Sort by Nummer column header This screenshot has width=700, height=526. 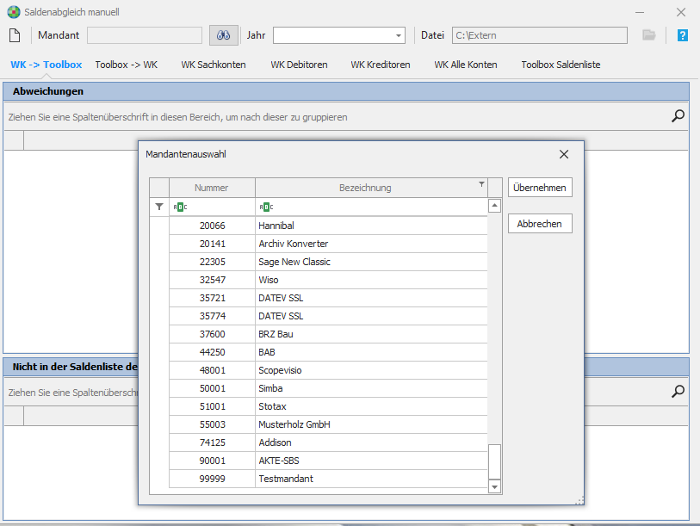click(212, 188)
